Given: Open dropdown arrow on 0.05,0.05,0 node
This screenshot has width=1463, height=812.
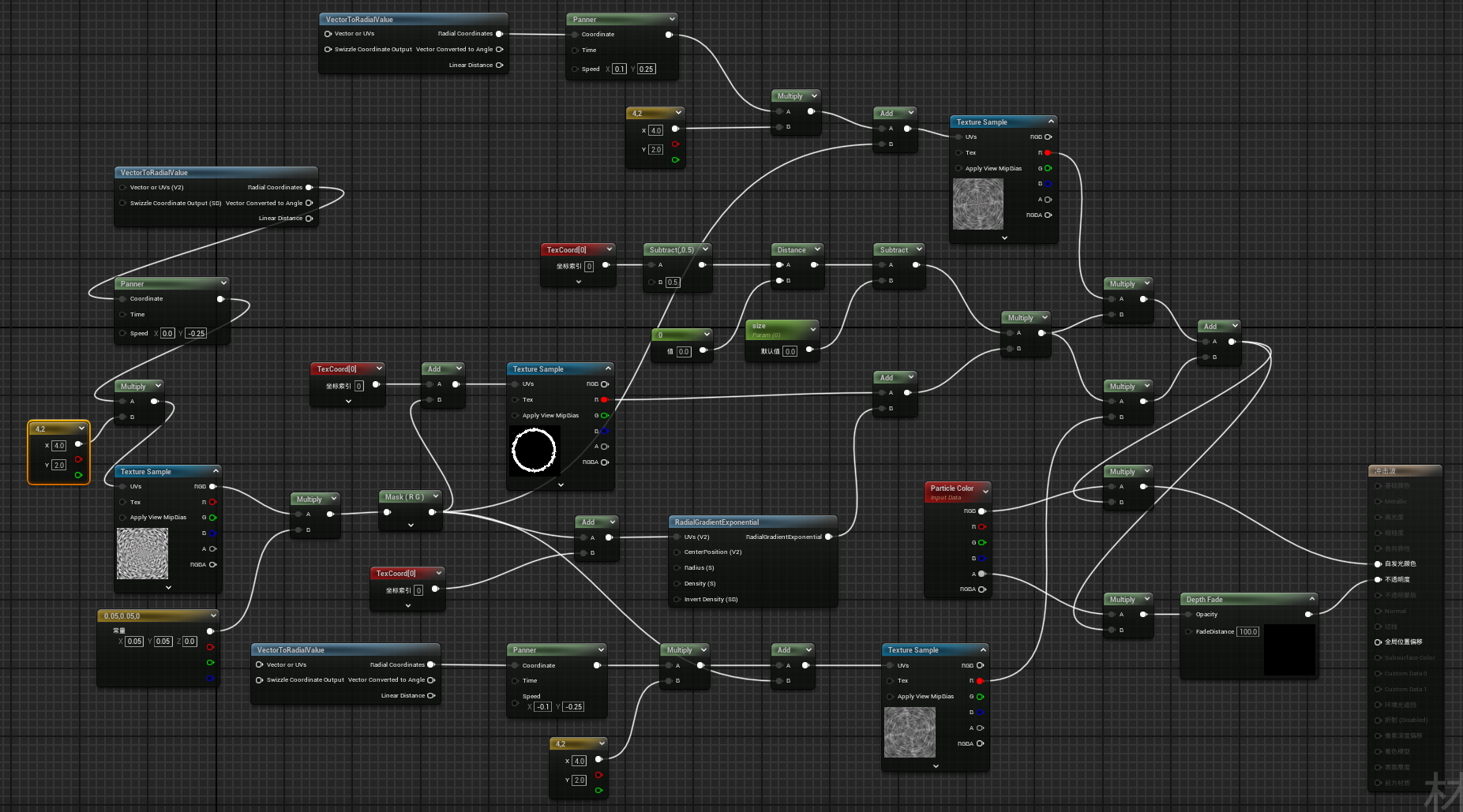Looking at the screenshot, I should 213,616.
